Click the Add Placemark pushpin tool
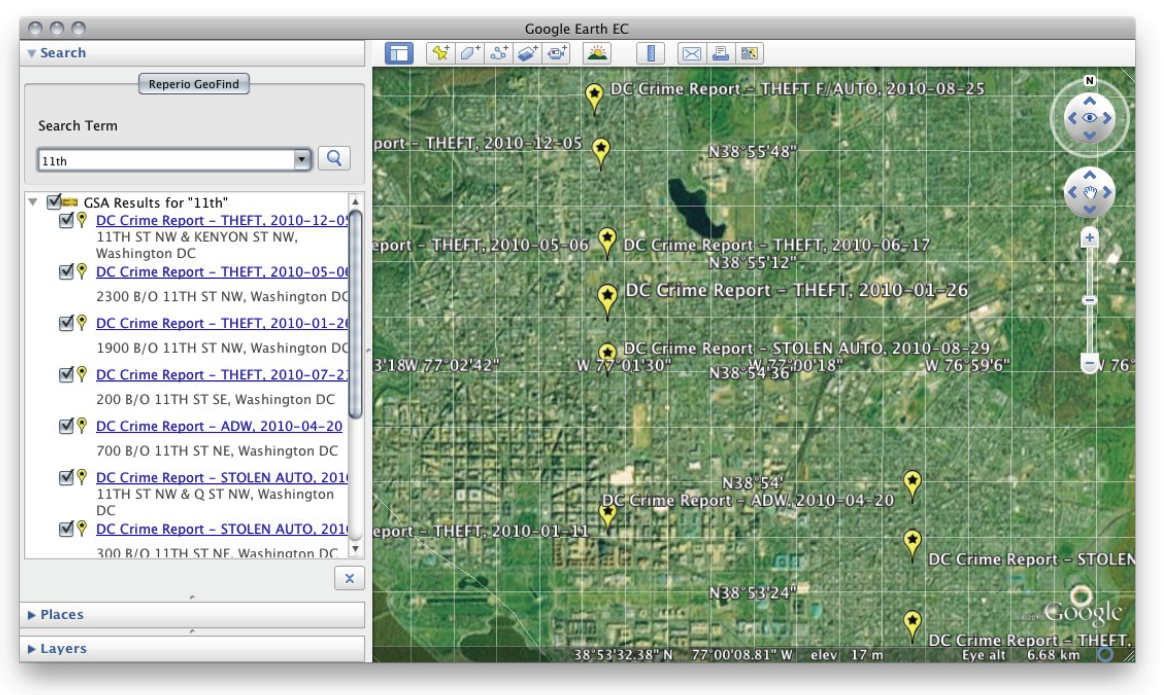1164x695 pixels. [441, 53]
